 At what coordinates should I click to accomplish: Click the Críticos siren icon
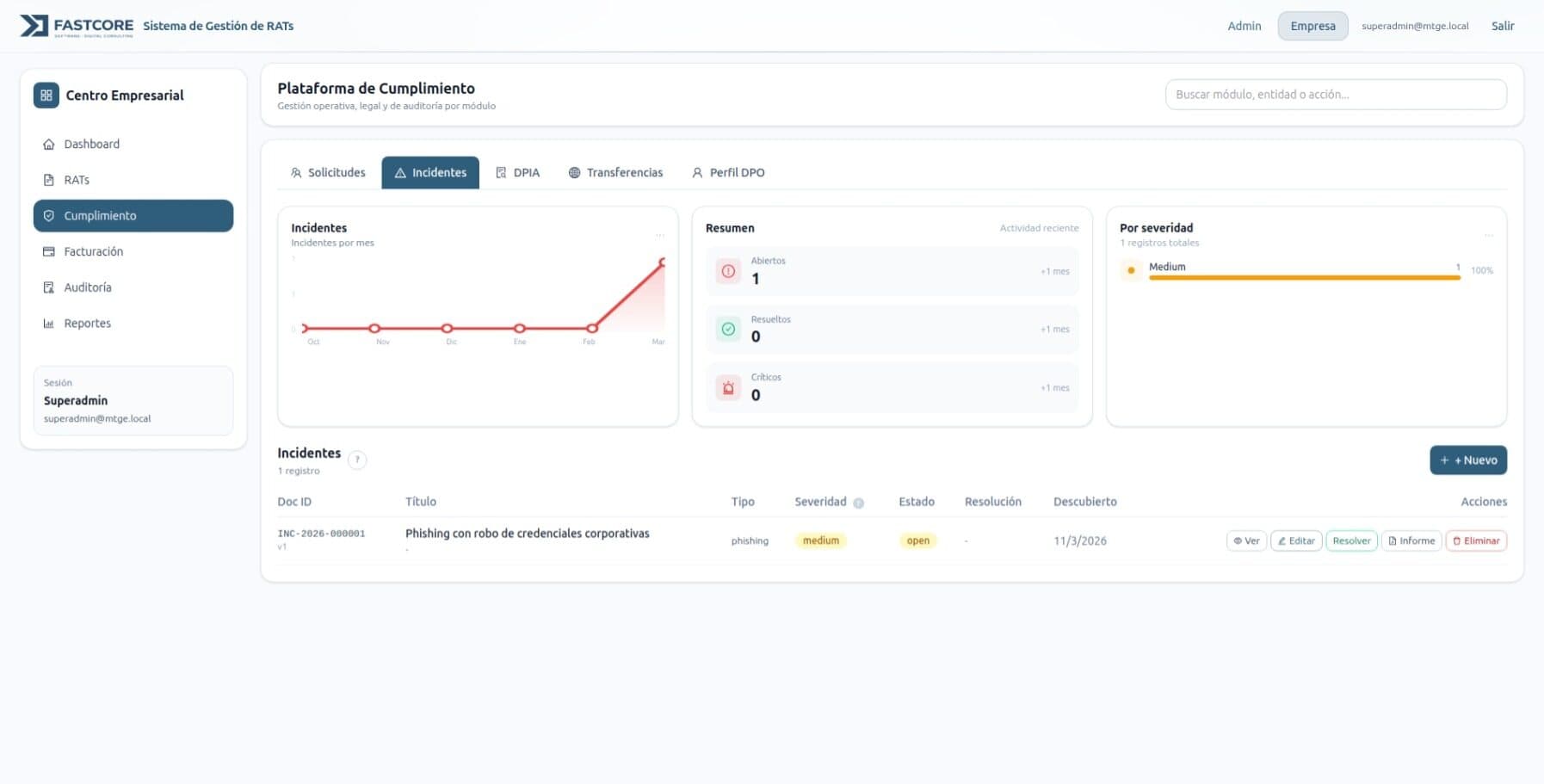click(x=728, y=387)
